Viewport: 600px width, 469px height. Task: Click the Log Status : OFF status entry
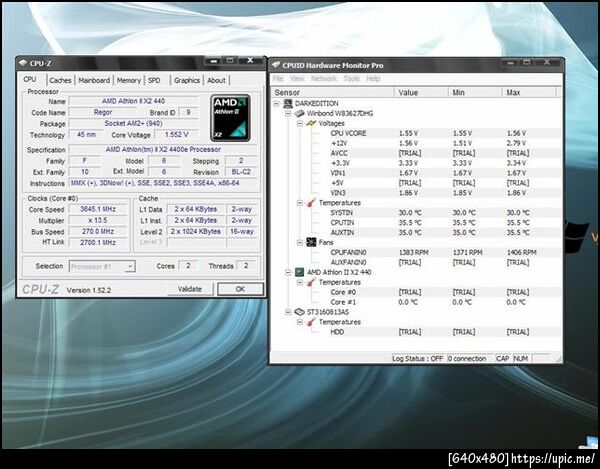tap(417, 359)
